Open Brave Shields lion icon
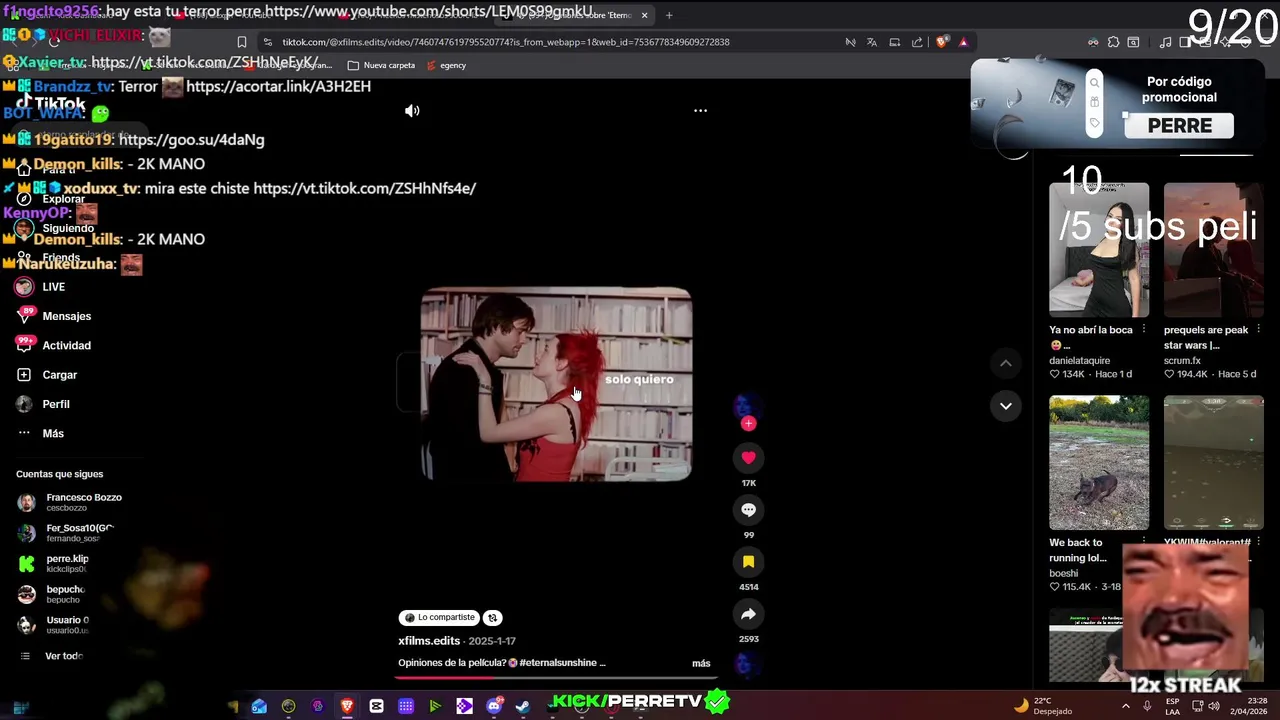1280x720 pixels. pyautogui.click(x=941, y=42)
